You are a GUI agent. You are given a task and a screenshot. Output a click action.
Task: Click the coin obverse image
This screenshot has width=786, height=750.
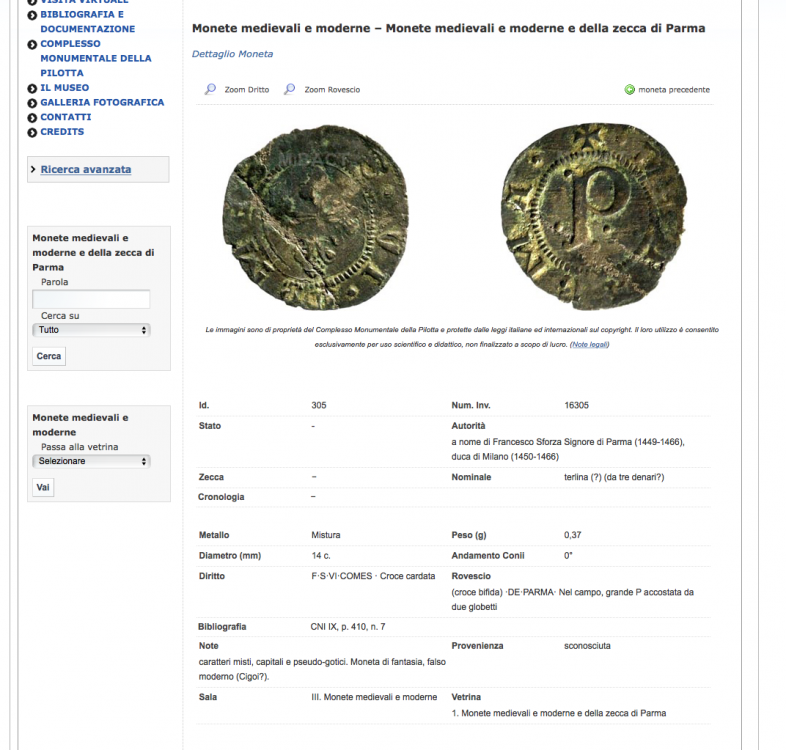click(316, 217)
